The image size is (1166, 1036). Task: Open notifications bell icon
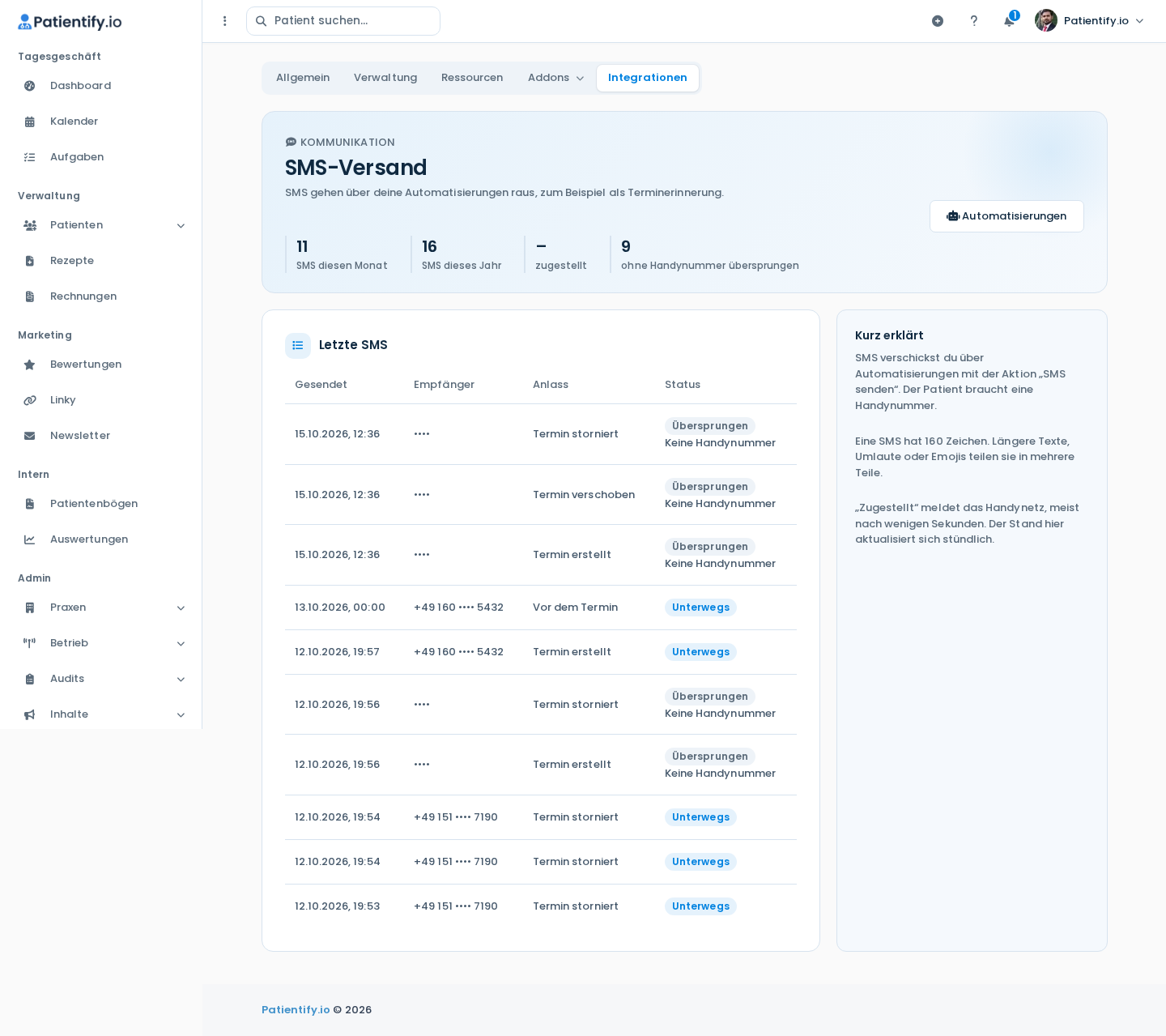(x=1009, y=21)
